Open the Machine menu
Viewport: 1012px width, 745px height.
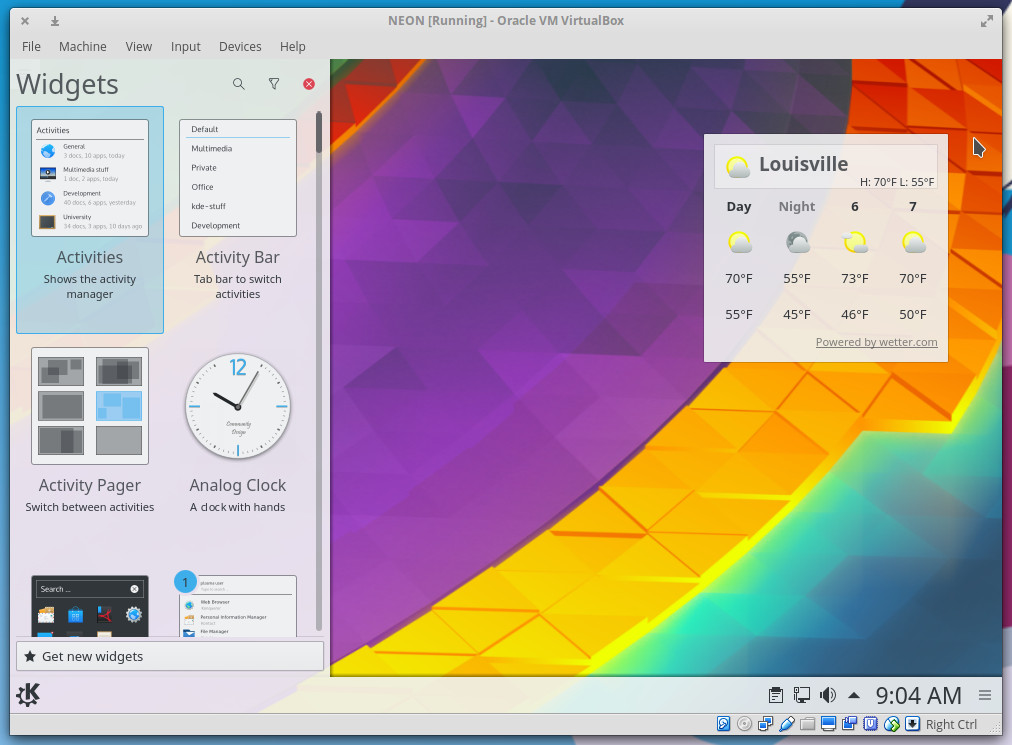[x=83, y=46]
